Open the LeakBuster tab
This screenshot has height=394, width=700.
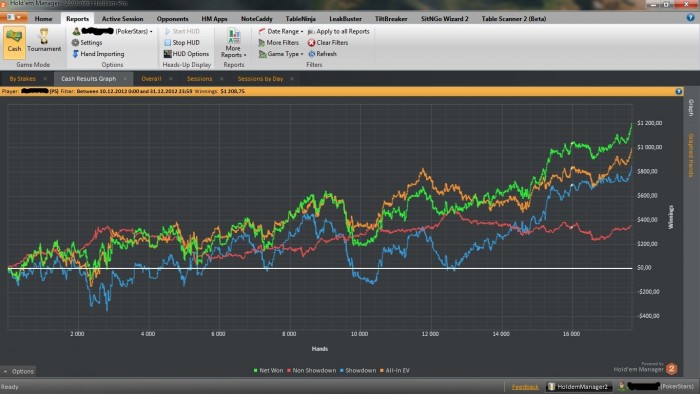[x=345, y=19]
